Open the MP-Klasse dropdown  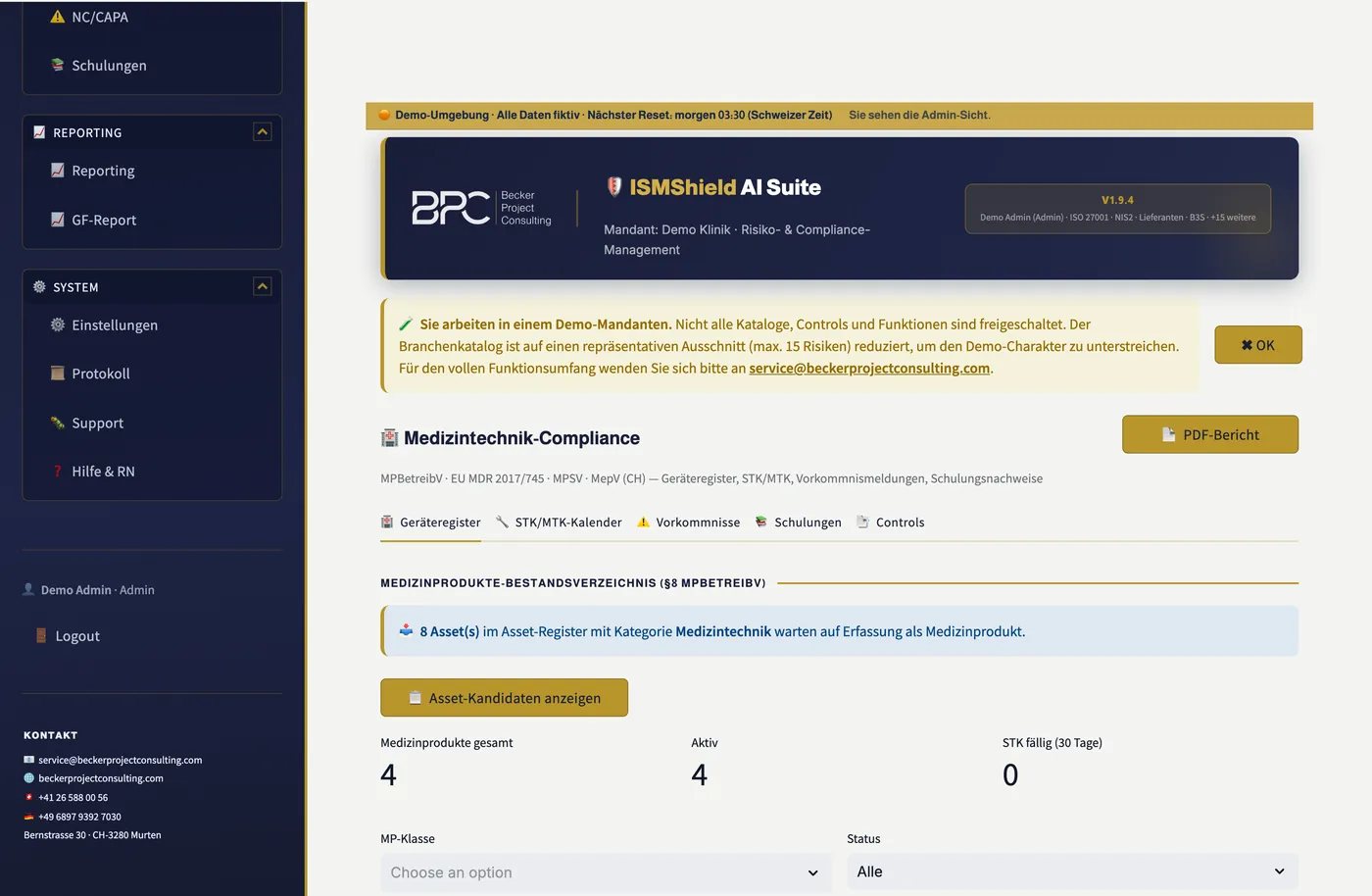point(606,872)
